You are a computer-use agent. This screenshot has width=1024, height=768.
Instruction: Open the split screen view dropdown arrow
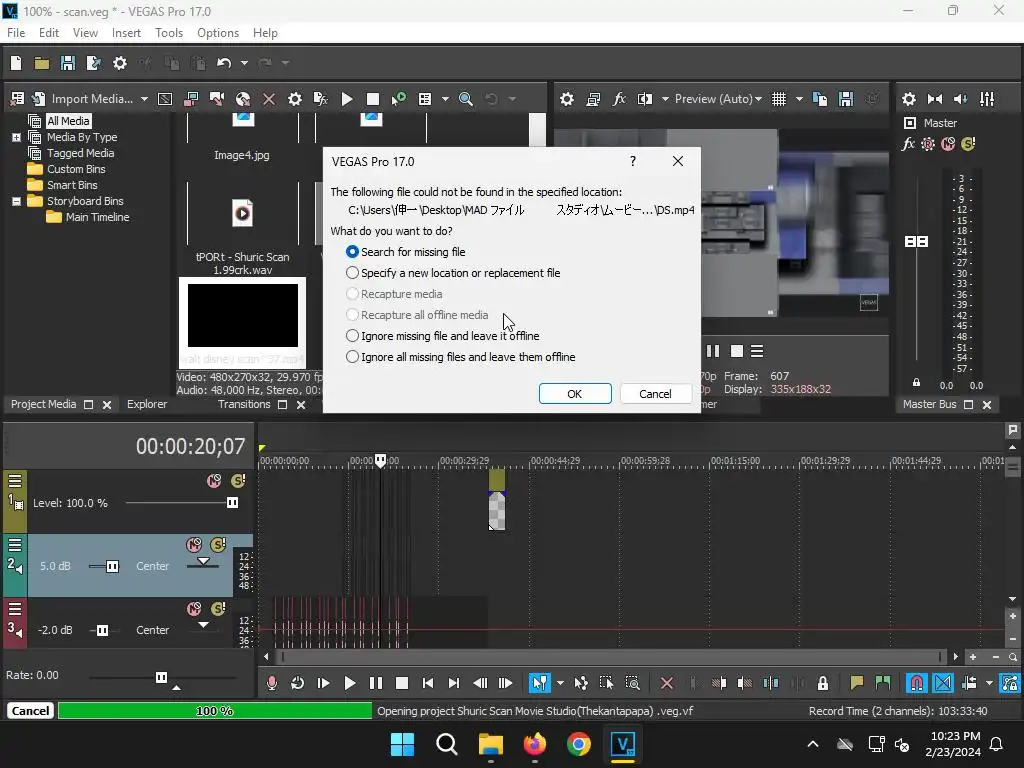pos(665,99)
